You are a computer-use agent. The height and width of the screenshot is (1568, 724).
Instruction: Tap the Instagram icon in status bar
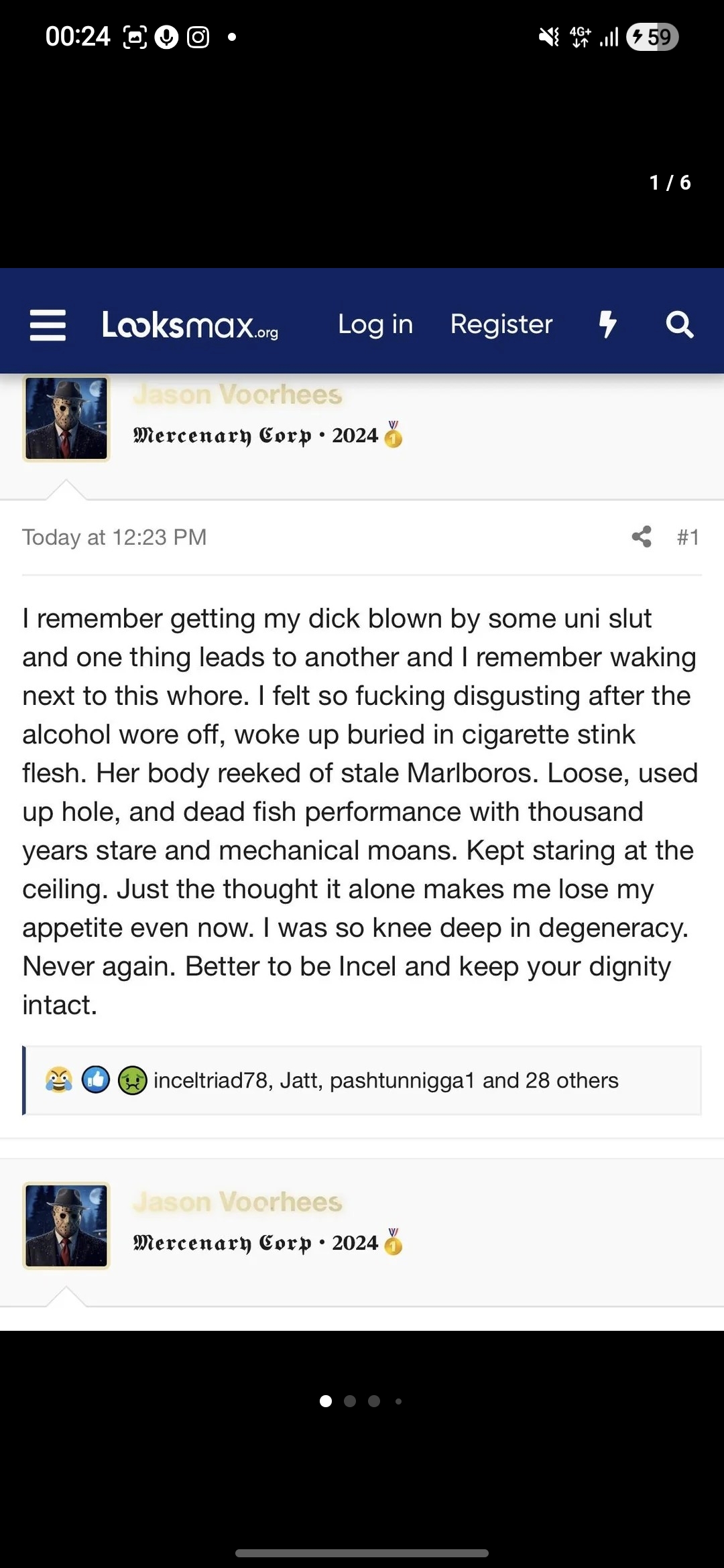pos(198,37)
